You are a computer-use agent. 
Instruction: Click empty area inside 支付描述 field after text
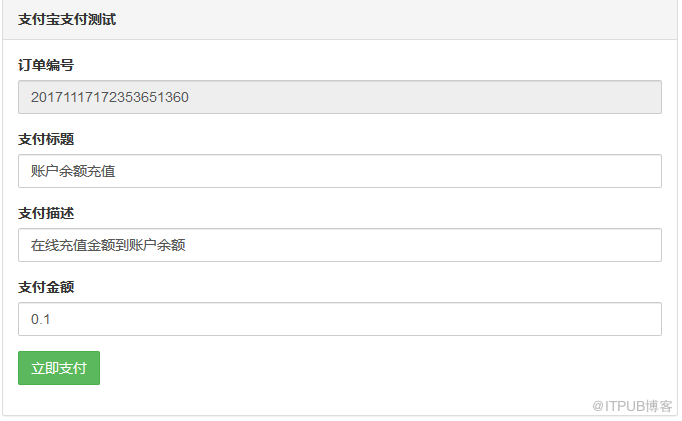(x=450, y=245)
